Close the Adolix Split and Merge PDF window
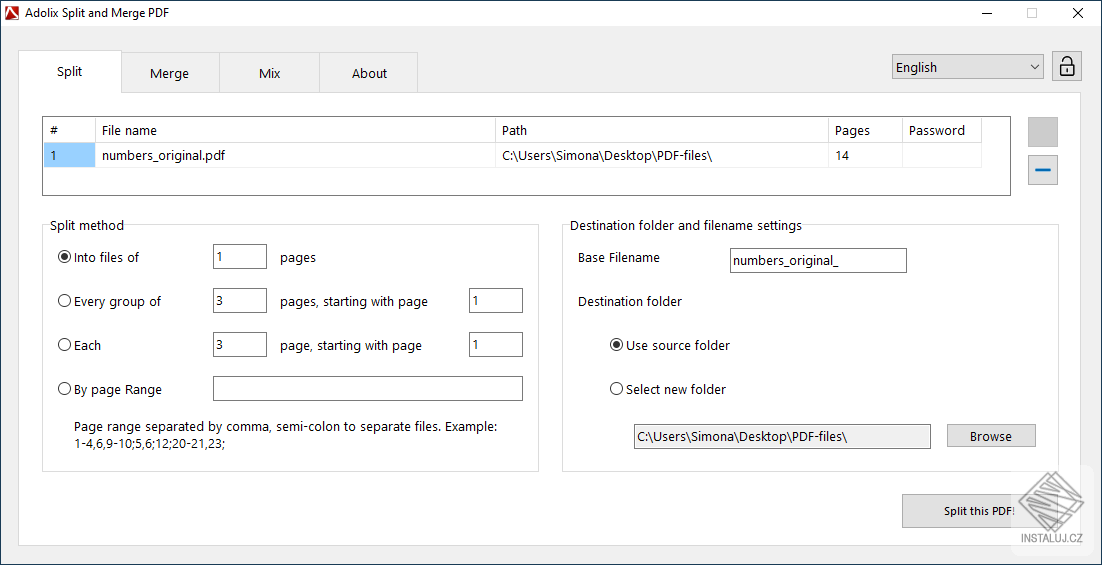 point(1076,13)
